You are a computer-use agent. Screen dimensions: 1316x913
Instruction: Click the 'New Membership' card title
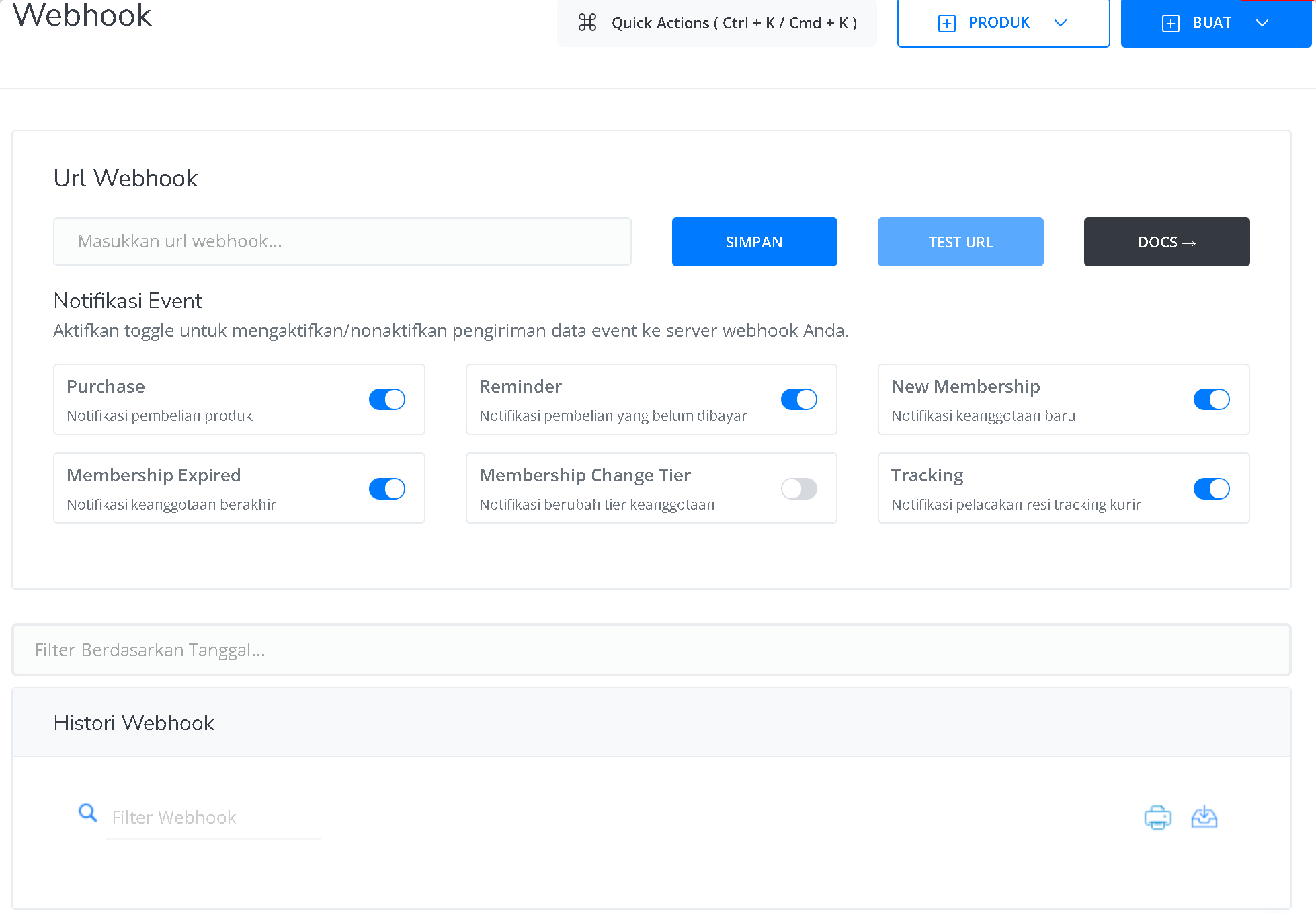[x=965, y=387]
